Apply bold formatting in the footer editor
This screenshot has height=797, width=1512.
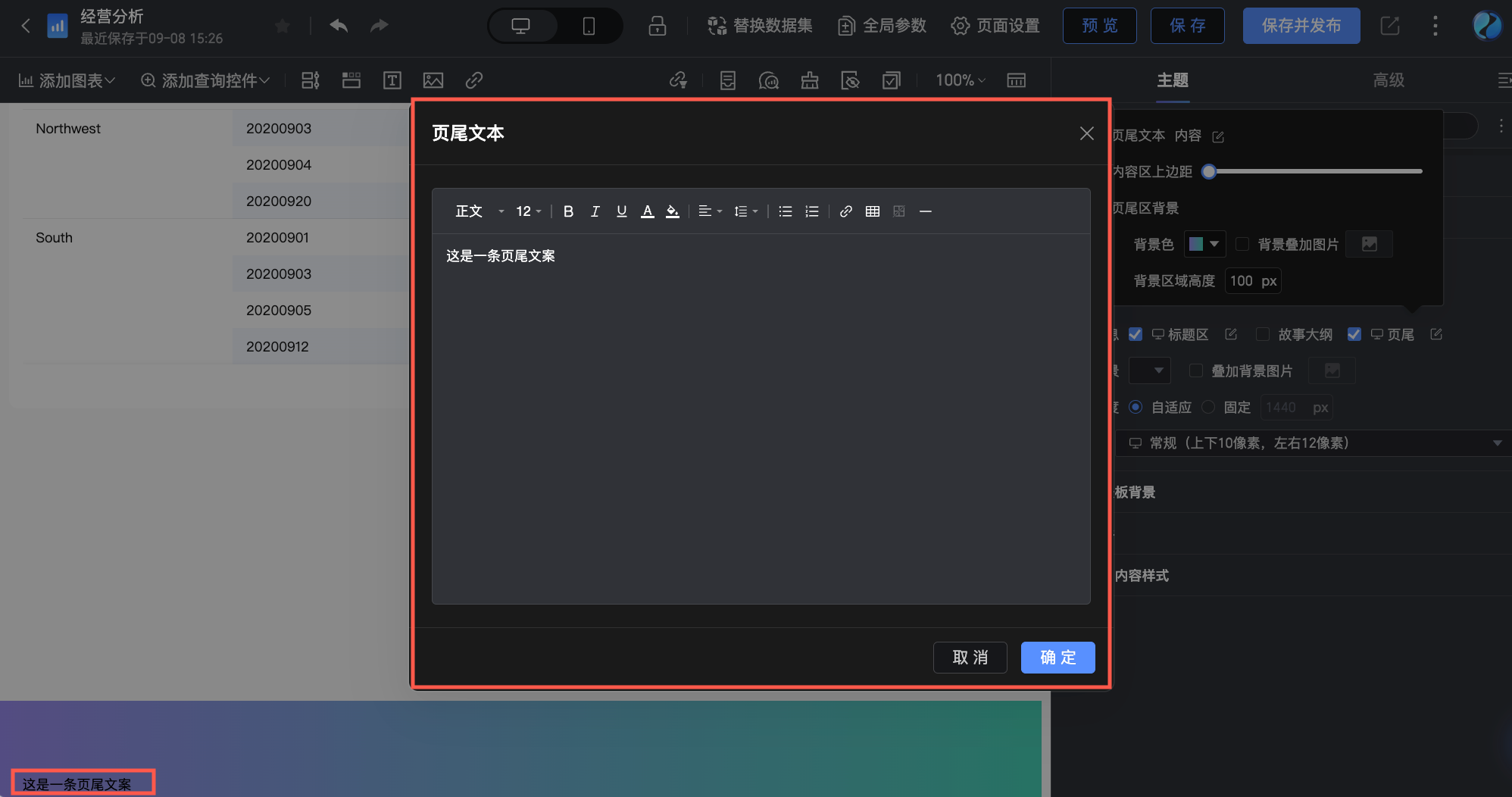click(568, 211)
